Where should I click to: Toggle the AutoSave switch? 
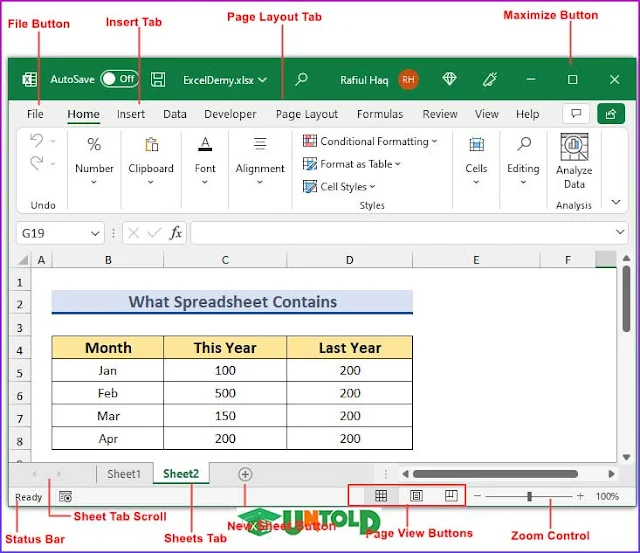(x=120, y=79)
